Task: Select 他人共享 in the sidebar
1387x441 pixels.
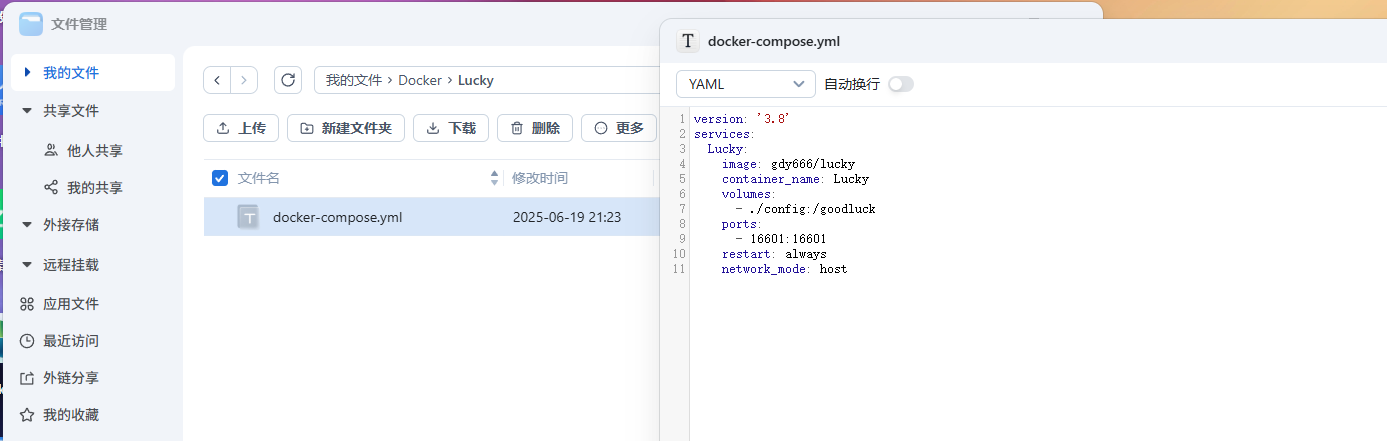Action: pos(94,151)
